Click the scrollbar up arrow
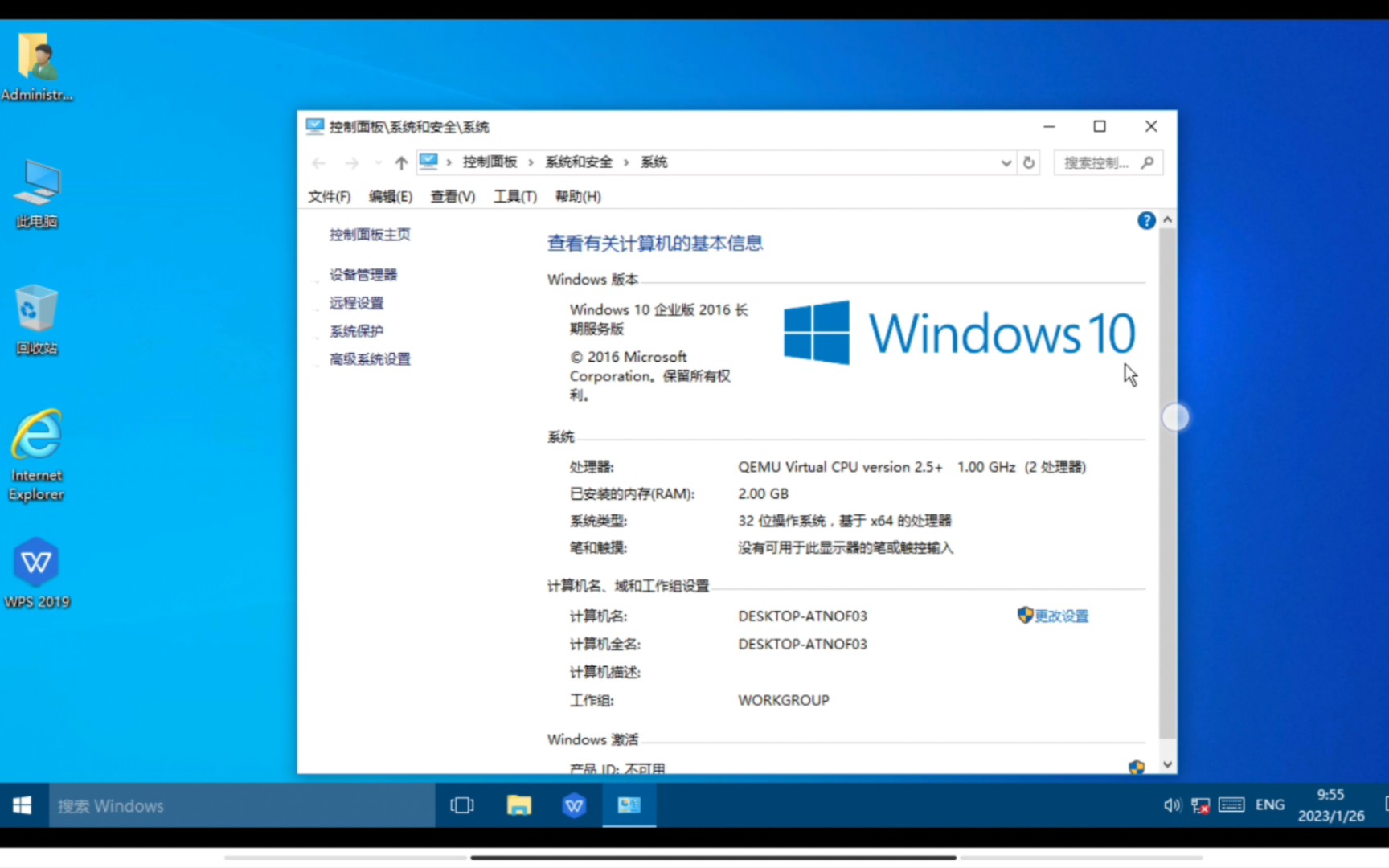Viewport: 1389px width, 868px height. coord(1168,219)
